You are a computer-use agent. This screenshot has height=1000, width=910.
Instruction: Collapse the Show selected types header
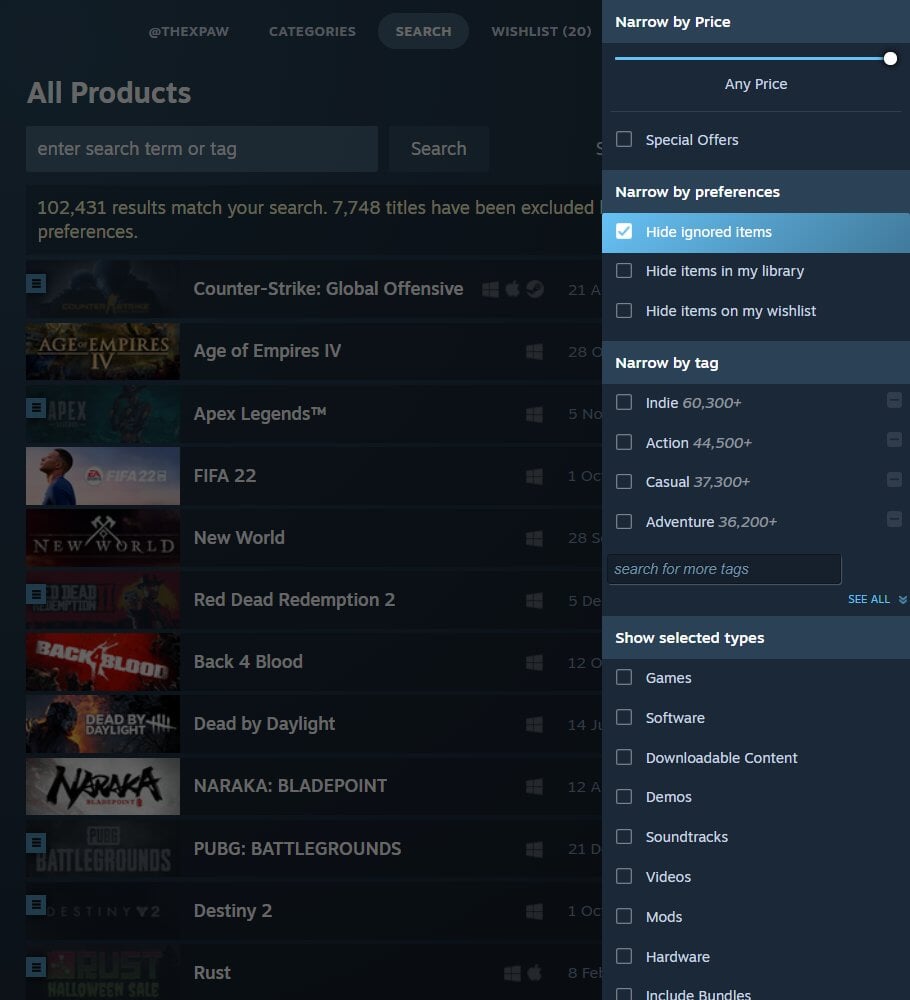756,637
